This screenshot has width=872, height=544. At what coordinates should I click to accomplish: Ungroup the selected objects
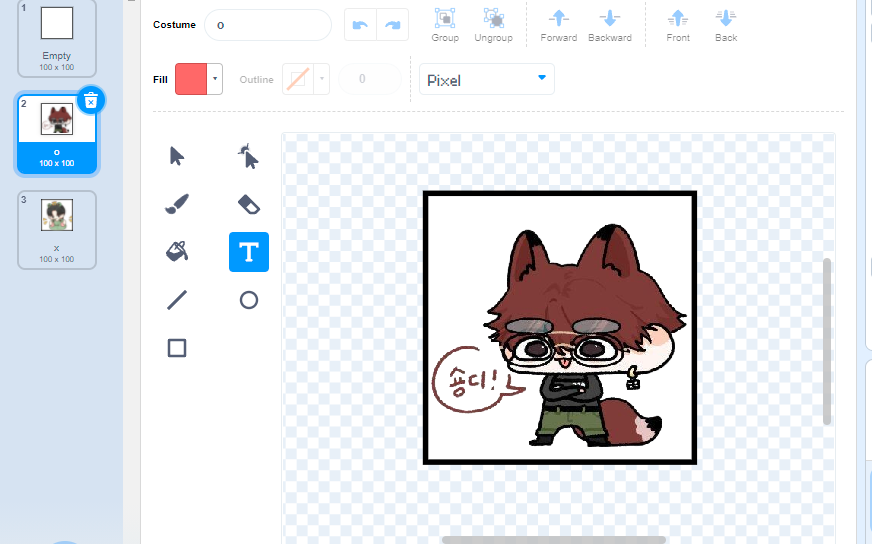point(493,26)
